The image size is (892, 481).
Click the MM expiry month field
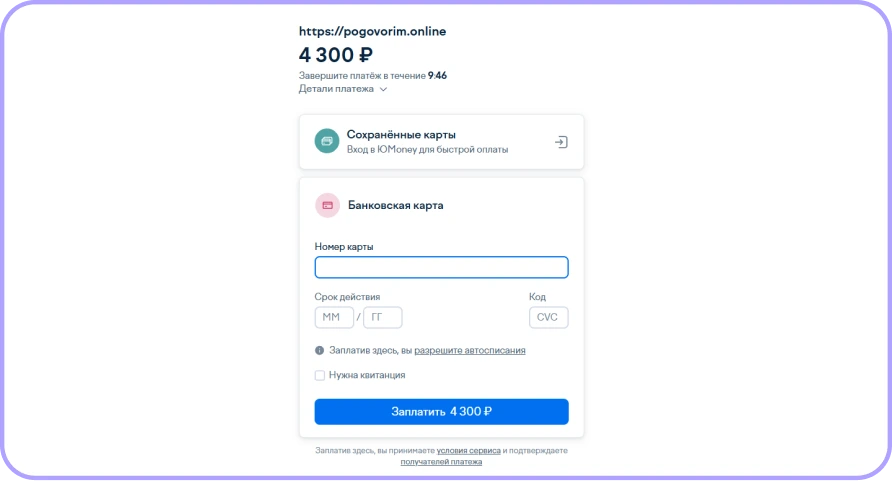(334, 318)
